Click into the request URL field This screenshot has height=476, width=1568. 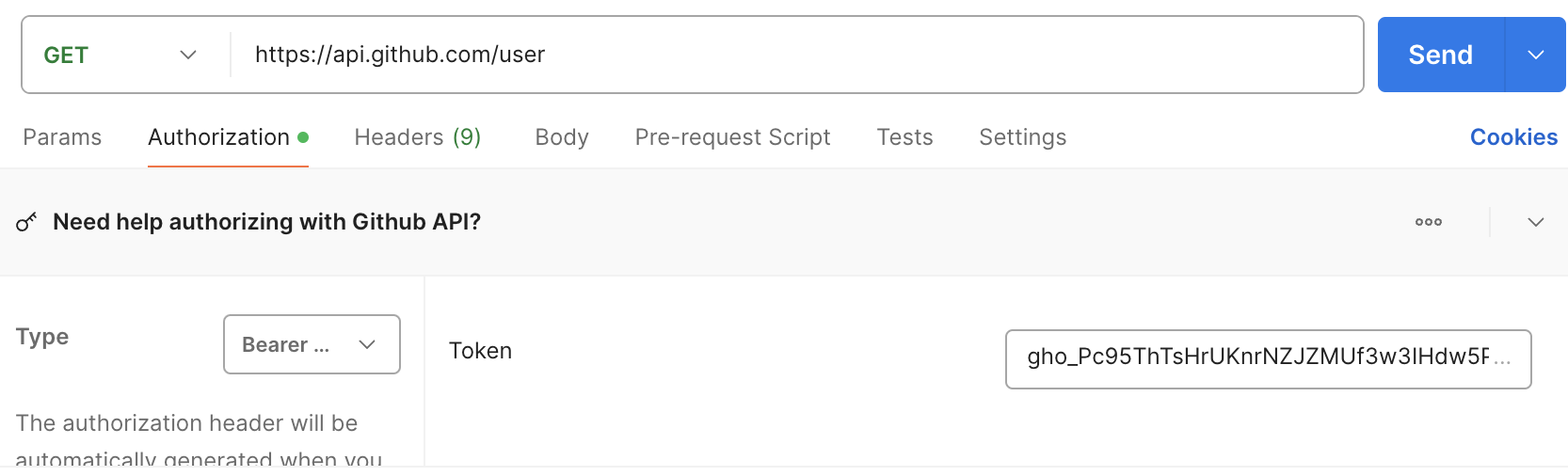tap(797, 55)
